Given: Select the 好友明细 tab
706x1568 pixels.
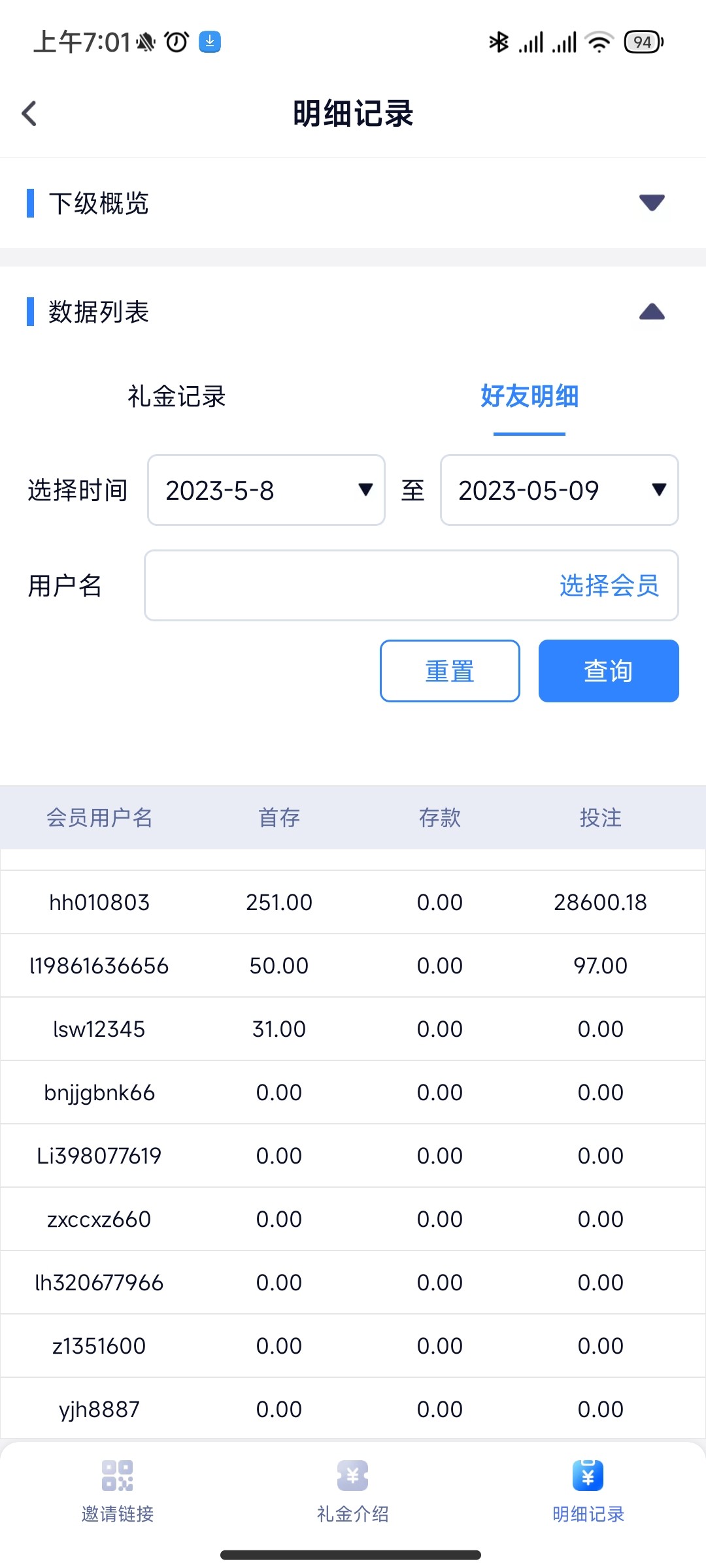Looking at the screenshot, I should coord(529,397).
